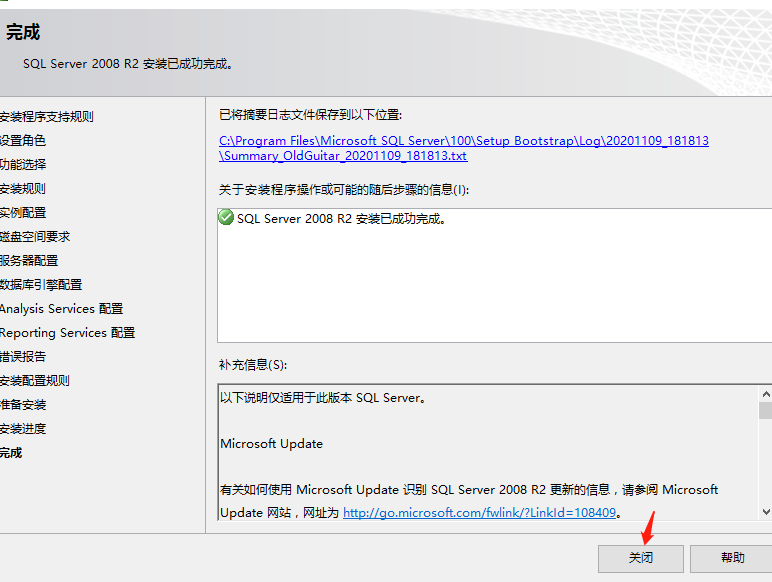Select the 安装规则 step
The height and width of the screenshot is (582, 772).
coord(23,189)
